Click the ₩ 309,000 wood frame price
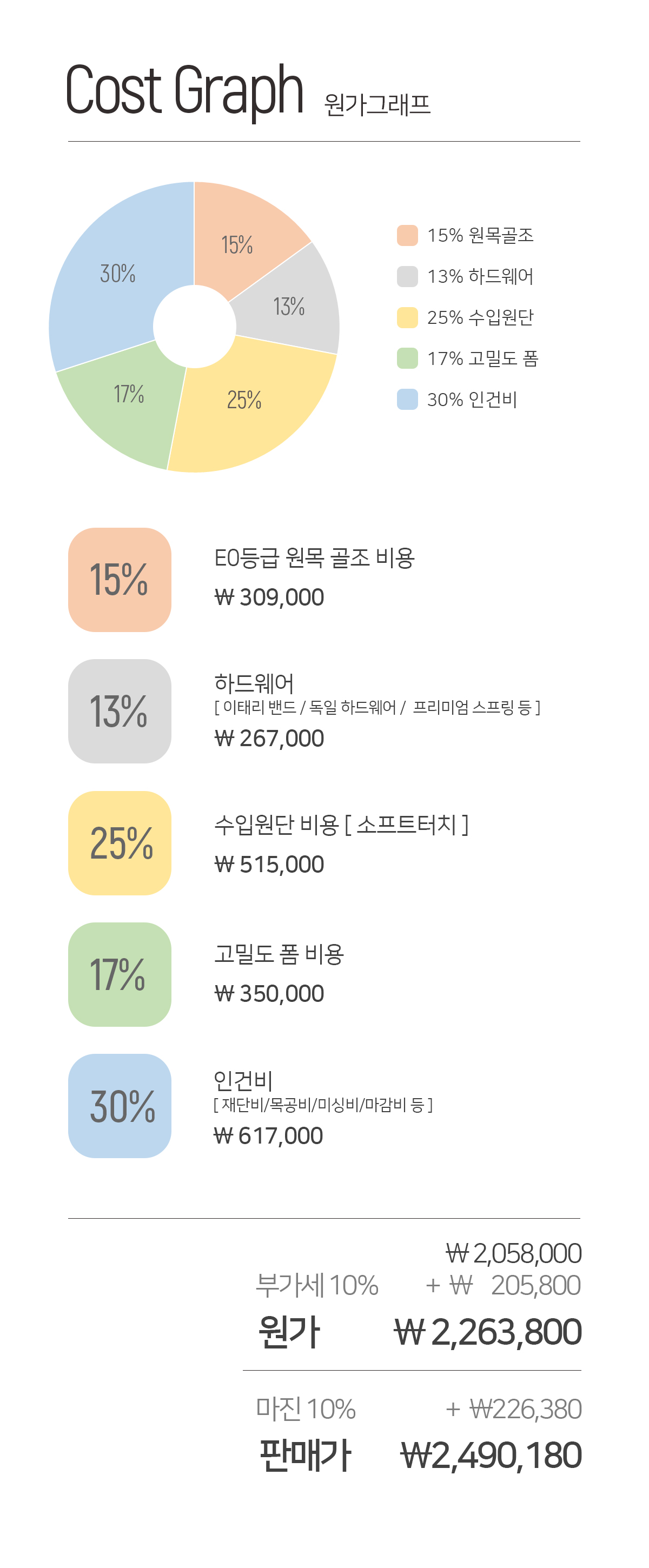The height and width of the screenshot is (1568, 649). (x=269, y=598)
